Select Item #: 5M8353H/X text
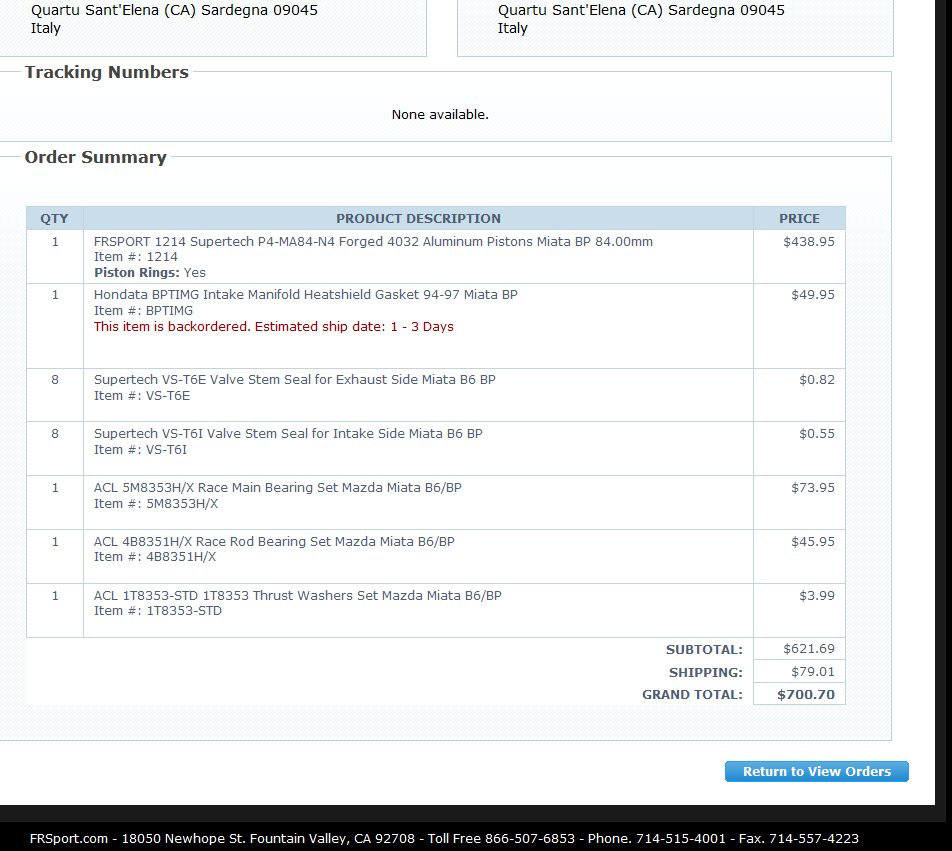Viewport: 952px width, 851px height. [155, 504]
